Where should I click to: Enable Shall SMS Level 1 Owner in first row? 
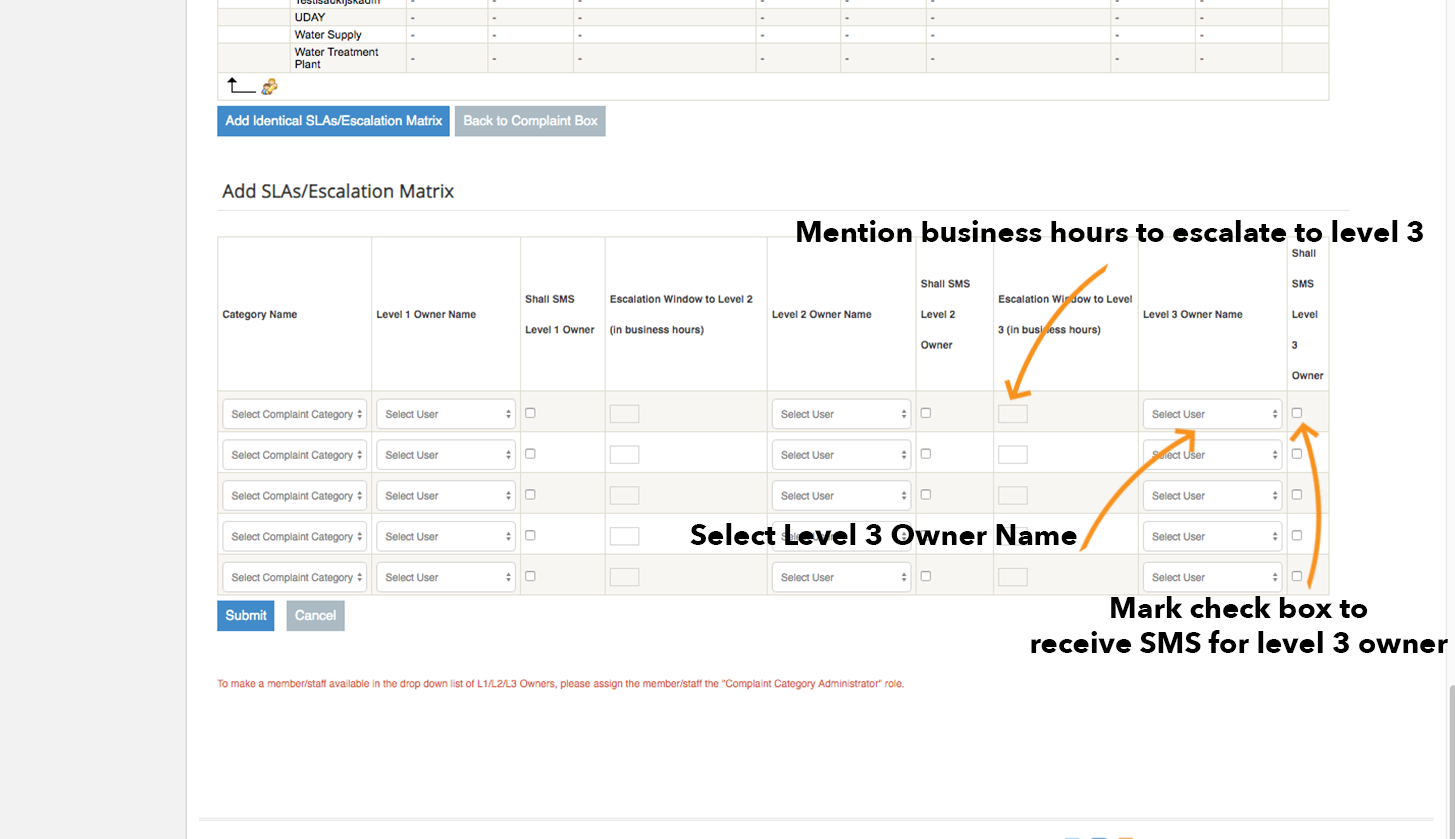530,412
